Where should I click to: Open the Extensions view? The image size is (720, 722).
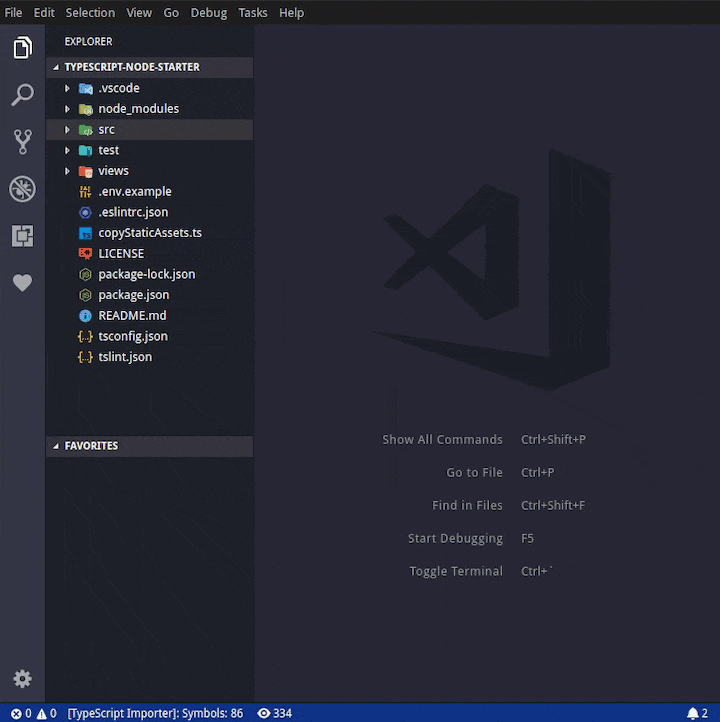coord(23,236)
